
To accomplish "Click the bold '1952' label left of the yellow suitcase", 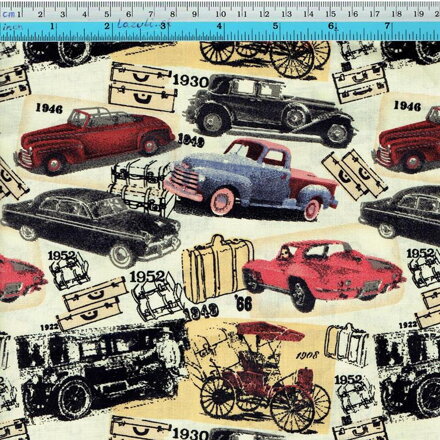I will click(x=147, y=276).
